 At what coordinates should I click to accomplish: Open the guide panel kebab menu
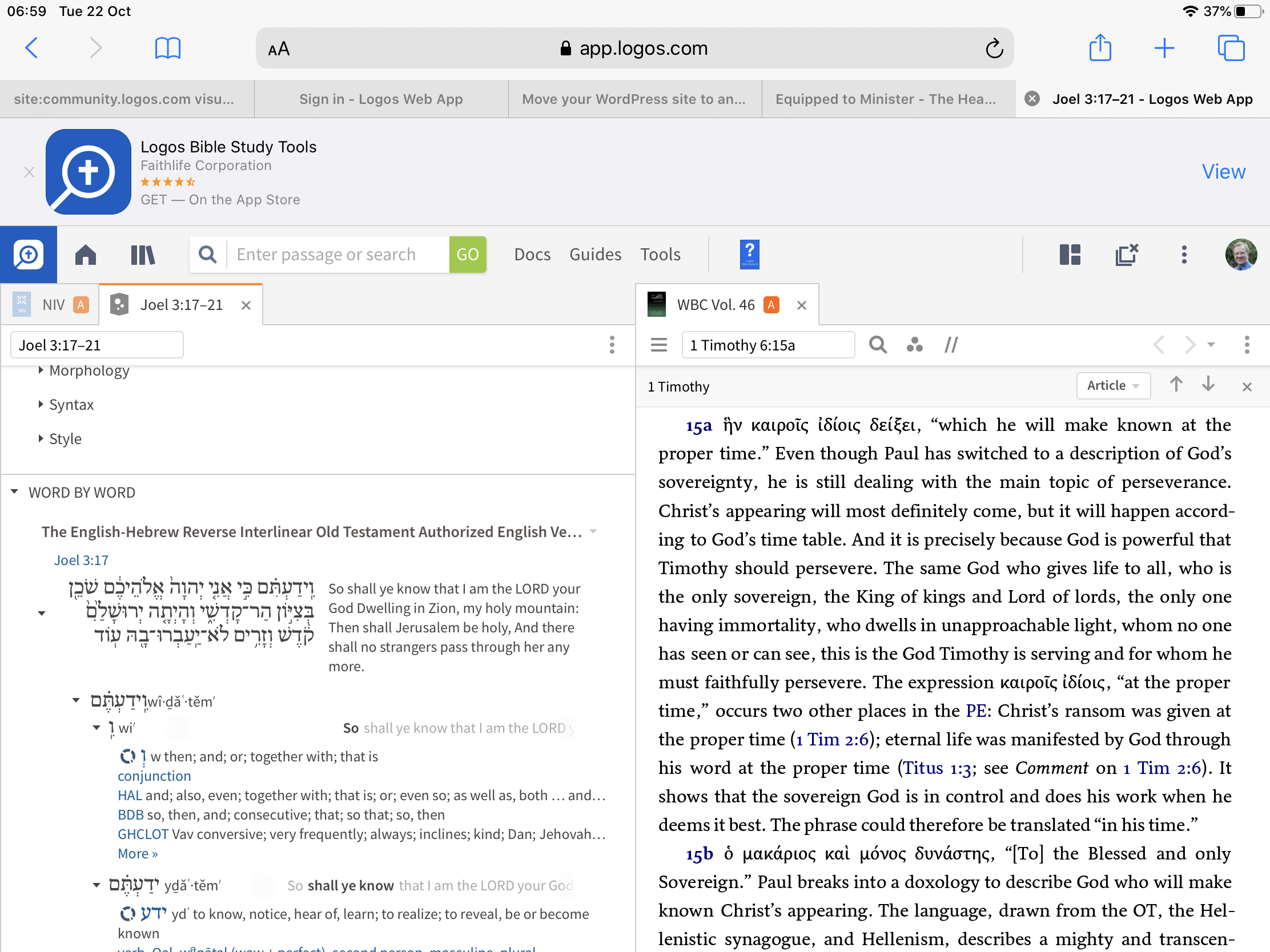(x=612, y=345)
